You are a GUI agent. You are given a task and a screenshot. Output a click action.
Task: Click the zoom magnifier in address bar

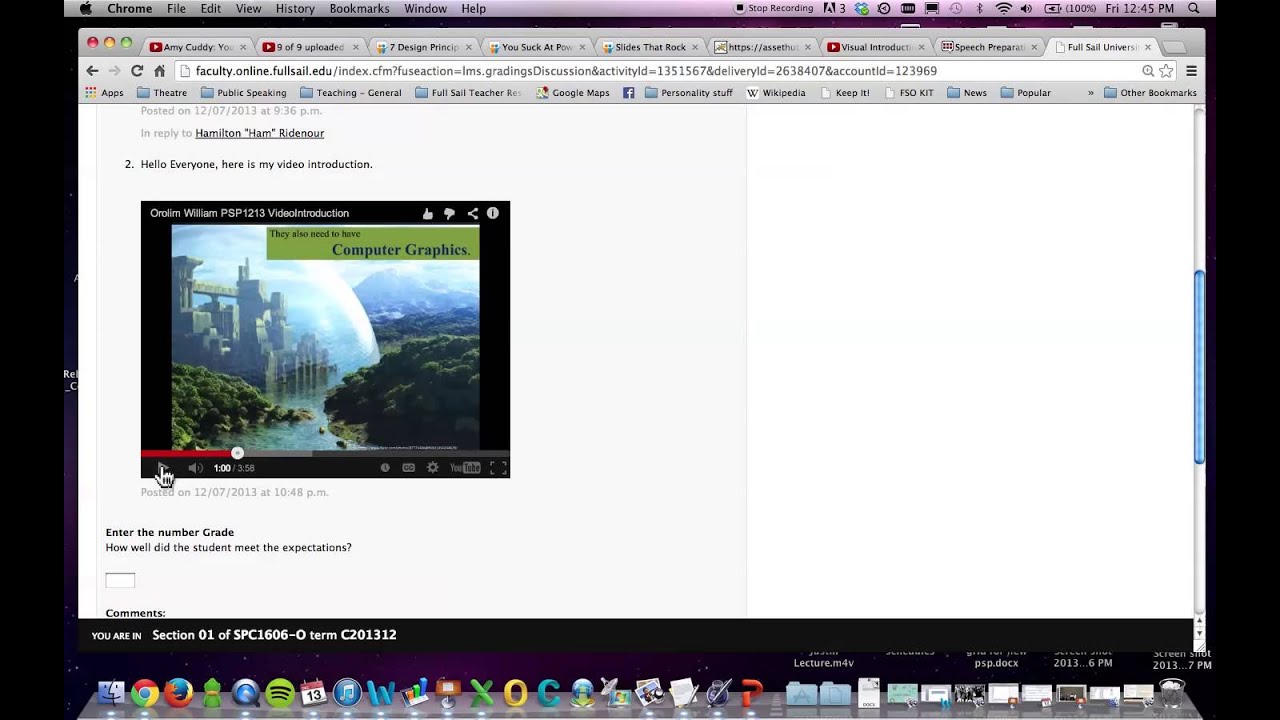click(1148, 71)
